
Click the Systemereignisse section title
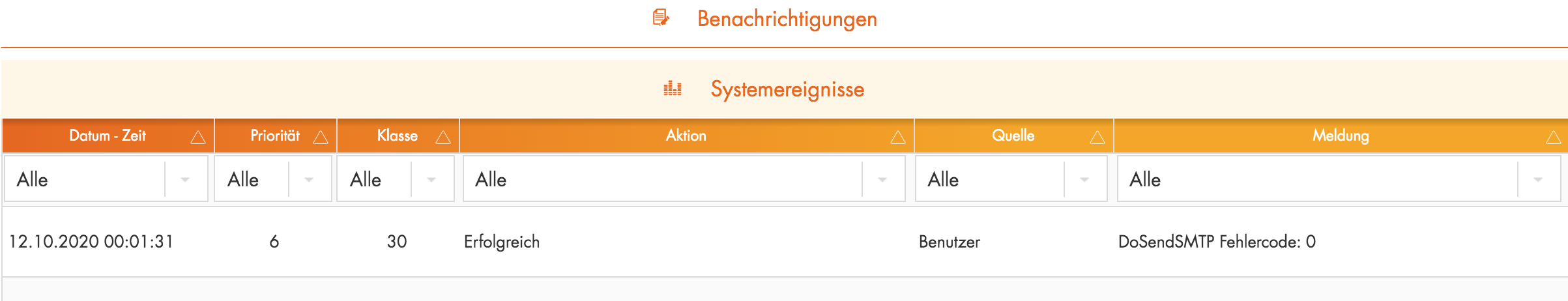[787, 89]
